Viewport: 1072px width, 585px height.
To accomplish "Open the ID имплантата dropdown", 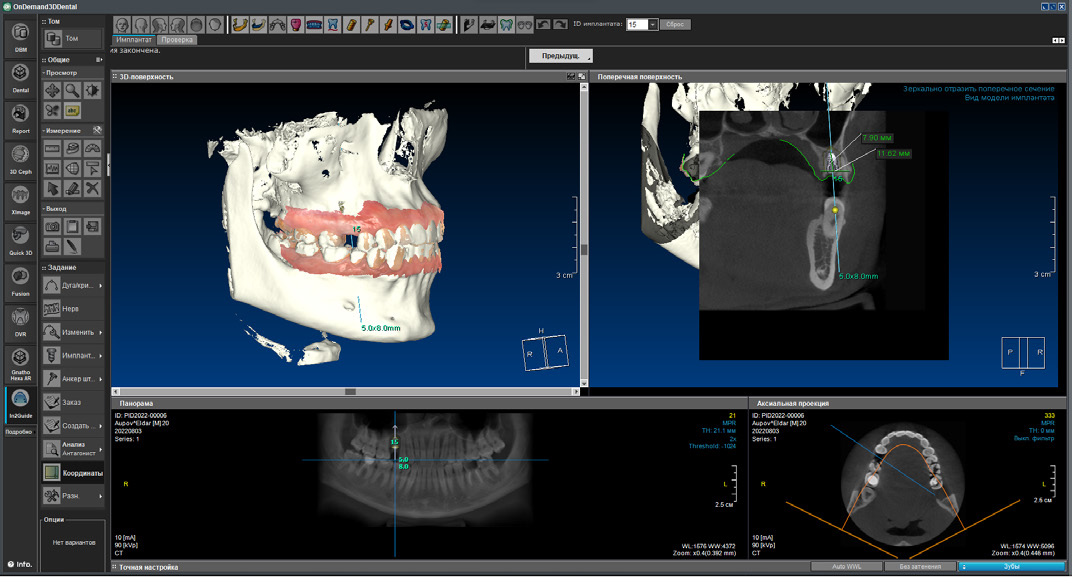I will click(x=652, y=24).
